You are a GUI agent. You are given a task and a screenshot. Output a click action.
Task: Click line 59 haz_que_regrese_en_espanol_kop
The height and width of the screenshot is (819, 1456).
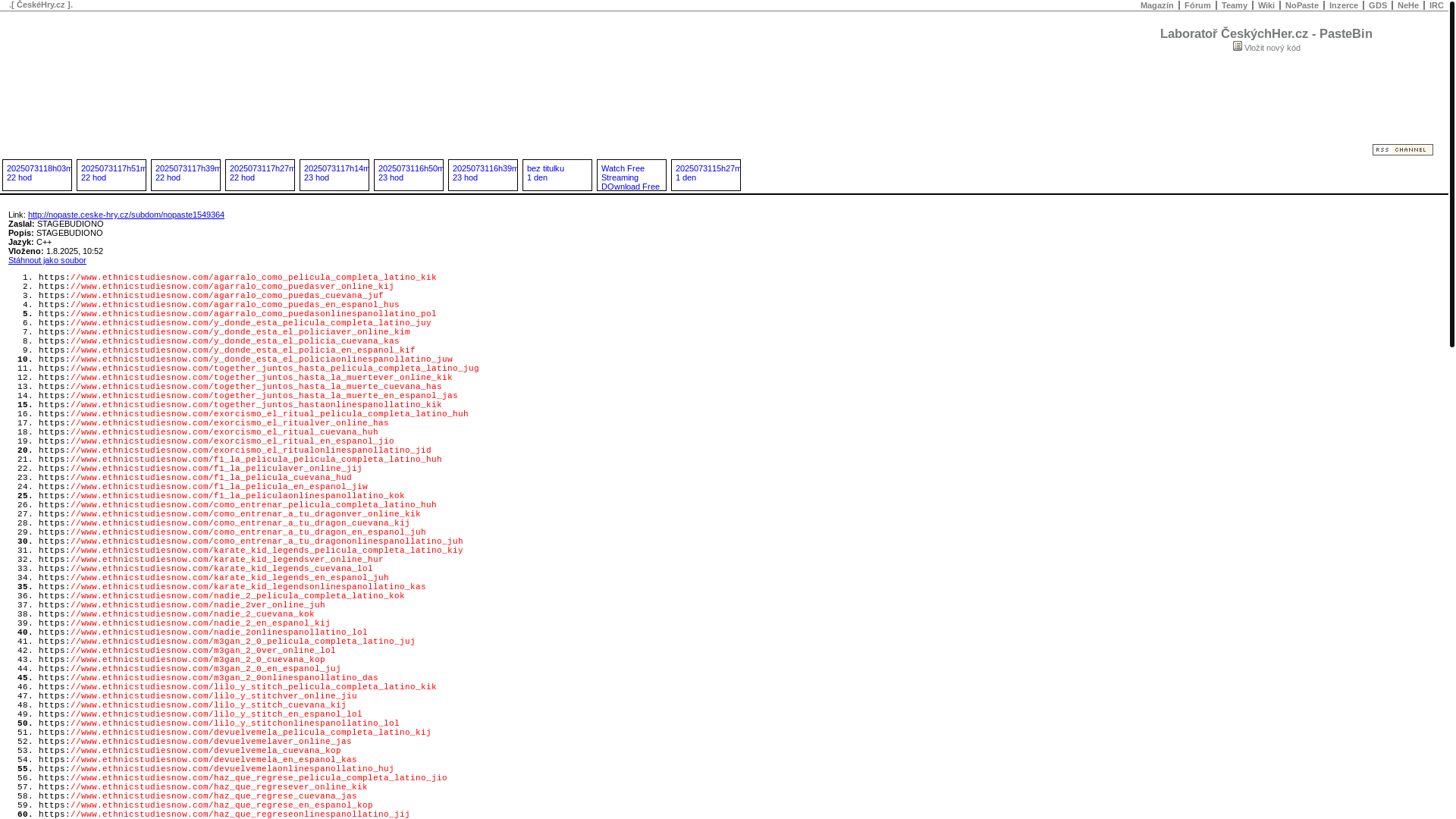[x=206, y=805]
